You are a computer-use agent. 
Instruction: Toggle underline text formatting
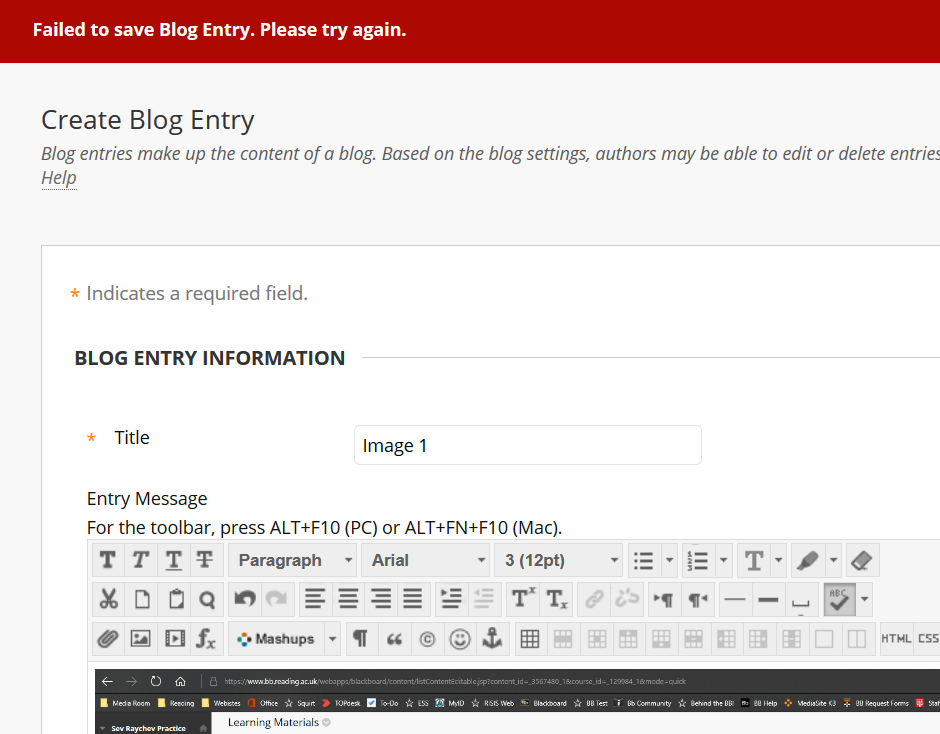point(174,560)
